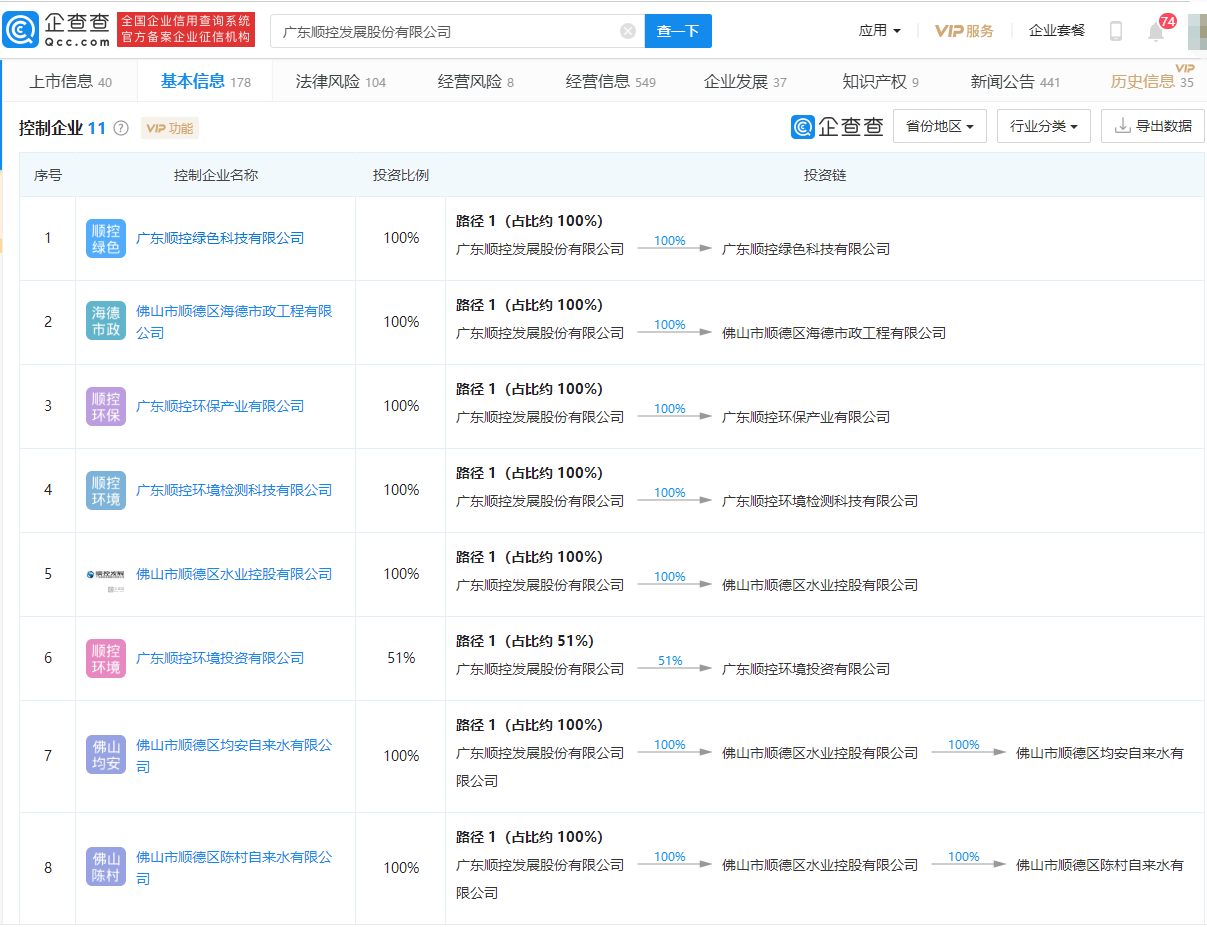Image resolution: width=1207 pixels, height=927 pixels.
Task: Click the 顺控环境 logo in row 4
Action: point(106,490)
